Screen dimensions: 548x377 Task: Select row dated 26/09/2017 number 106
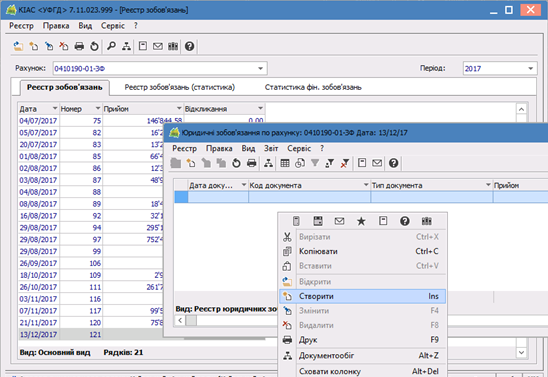pos(91,263)
